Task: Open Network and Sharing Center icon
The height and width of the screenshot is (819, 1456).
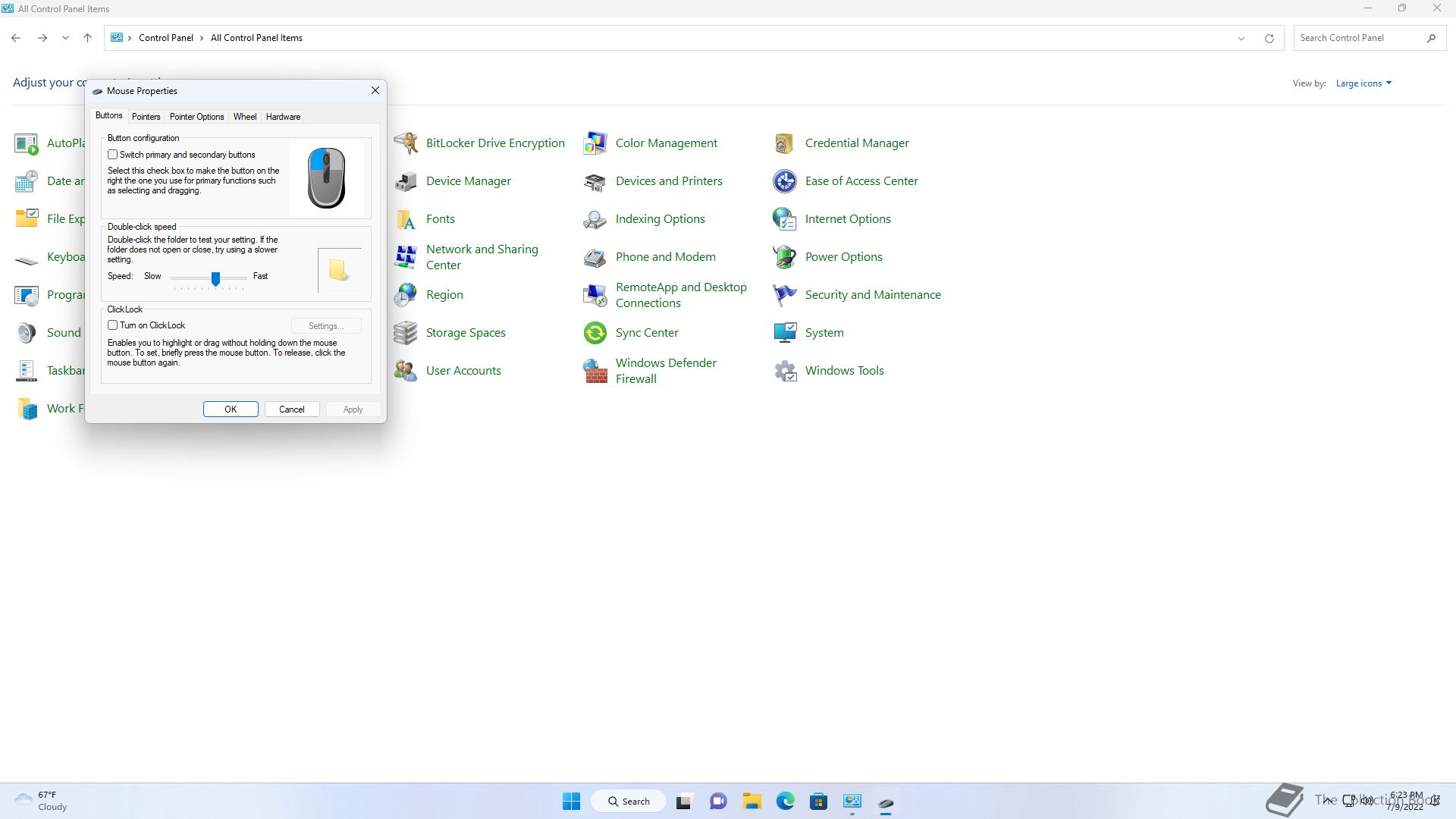Action: tap(406, 256)
